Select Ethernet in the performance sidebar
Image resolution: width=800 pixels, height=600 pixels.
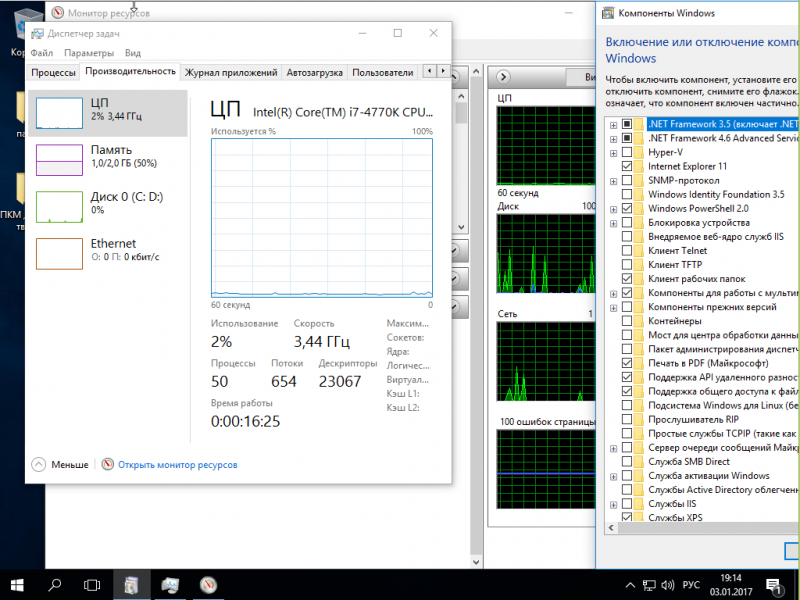tap(108, 254)
